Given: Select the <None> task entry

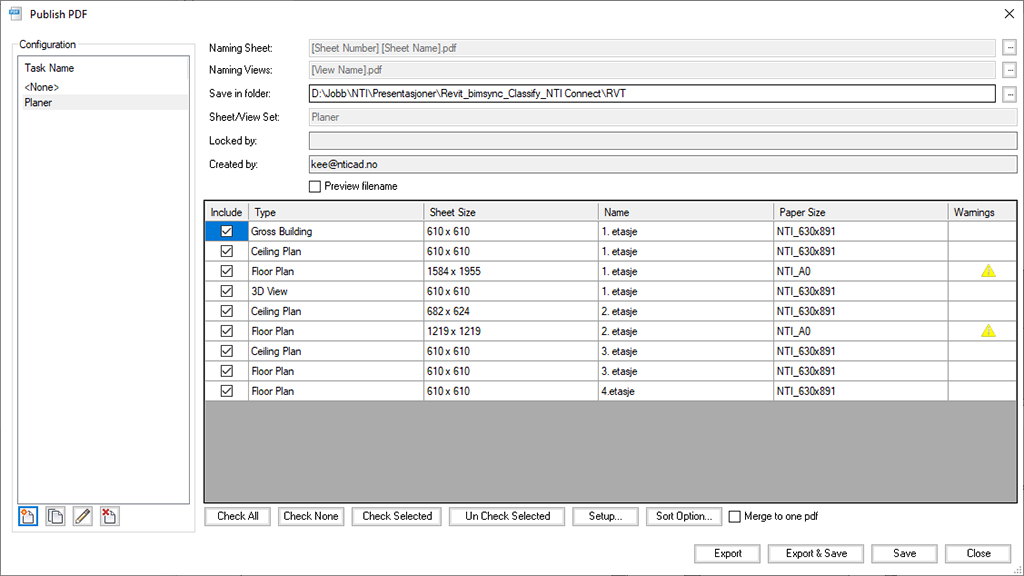Looking at the screenshot, I should pyautogui.click(x=40, y=87).
